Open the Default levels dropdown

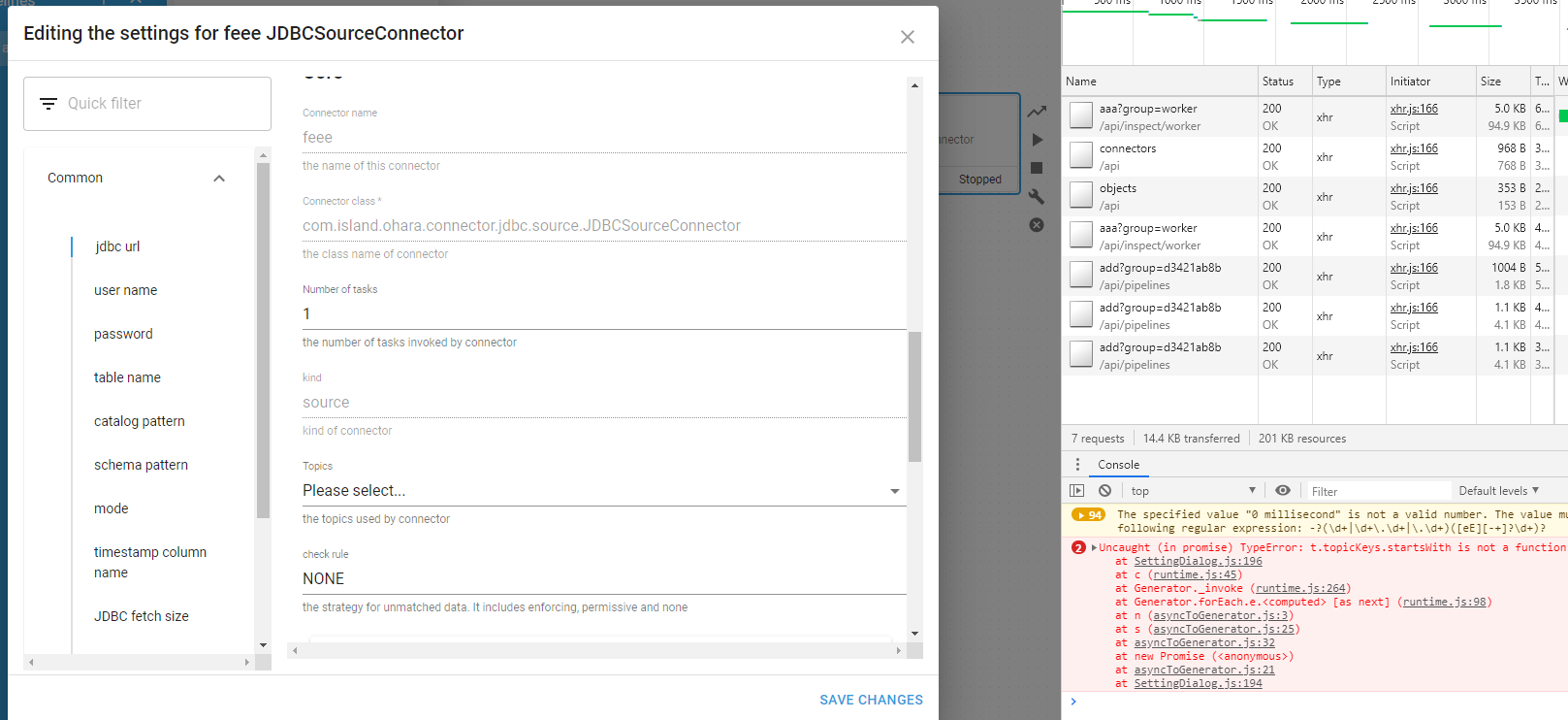(1499, 491)
